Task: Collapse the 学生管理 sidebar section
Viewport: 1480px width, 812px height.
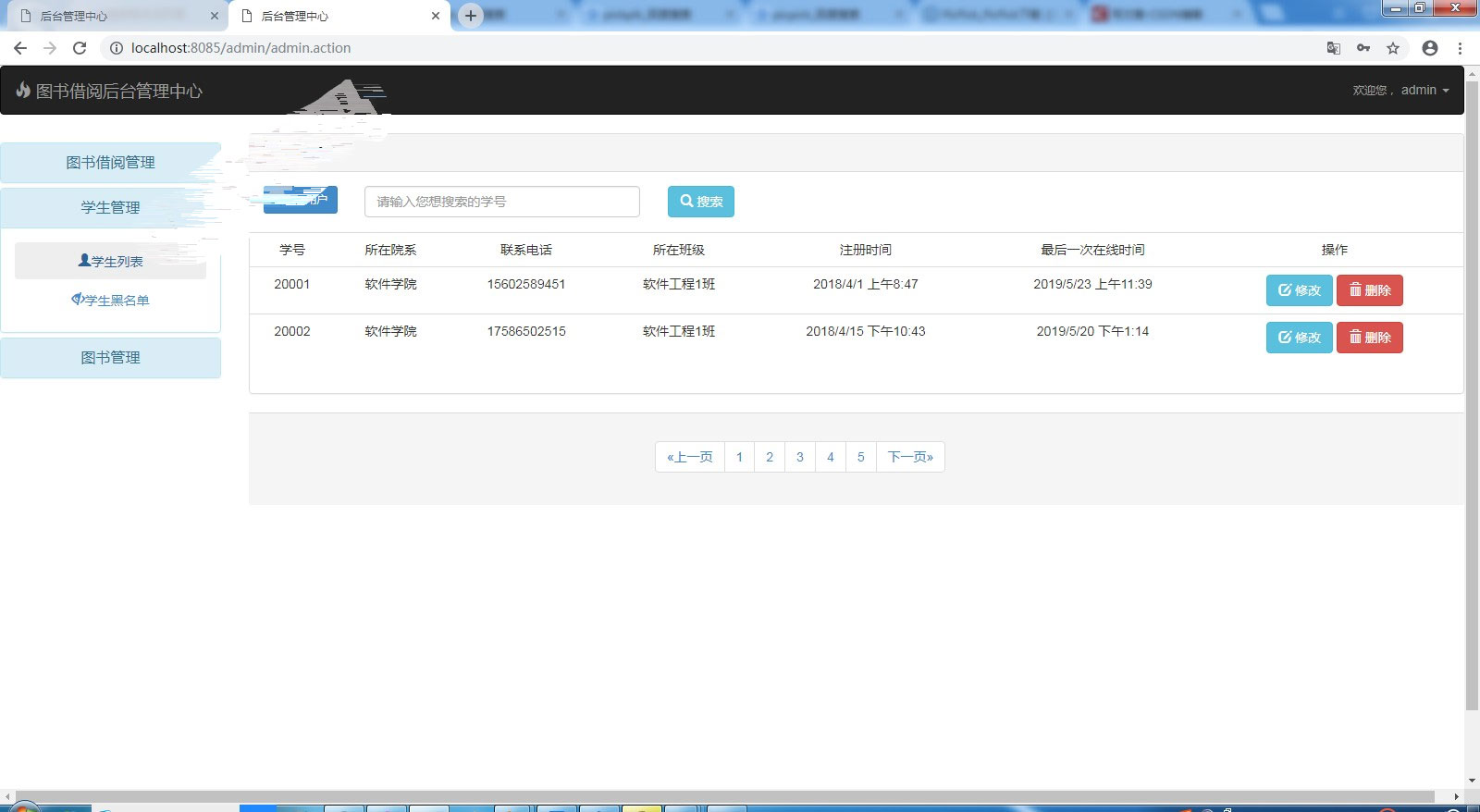Action: (110, 208)
